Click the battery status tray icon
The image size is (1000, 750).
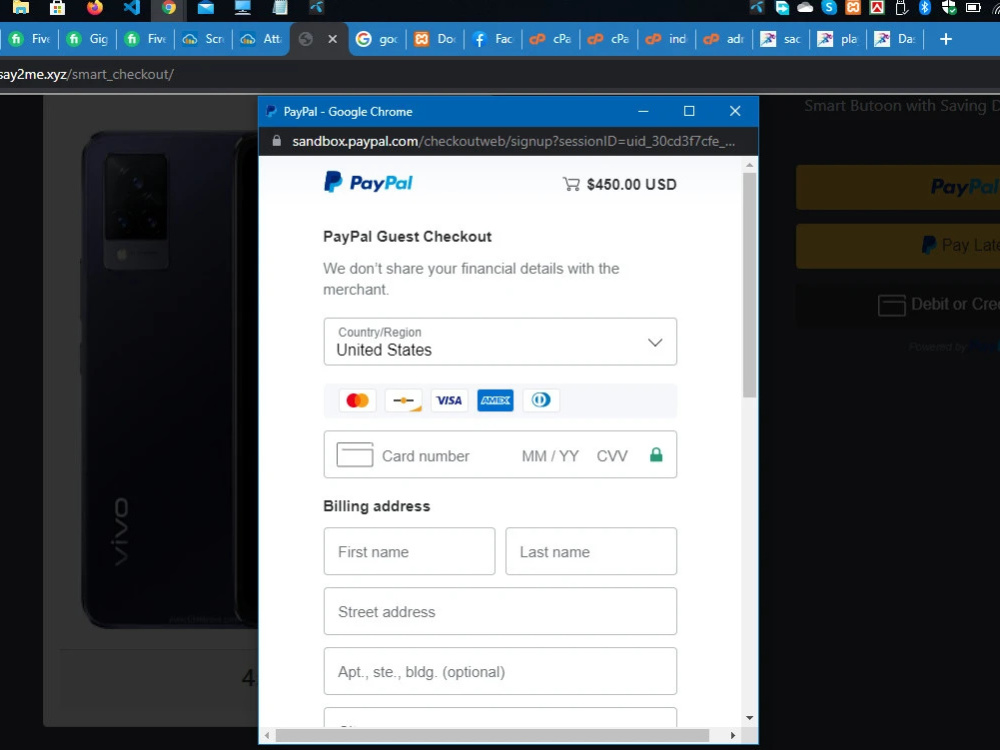pos(973,7)
